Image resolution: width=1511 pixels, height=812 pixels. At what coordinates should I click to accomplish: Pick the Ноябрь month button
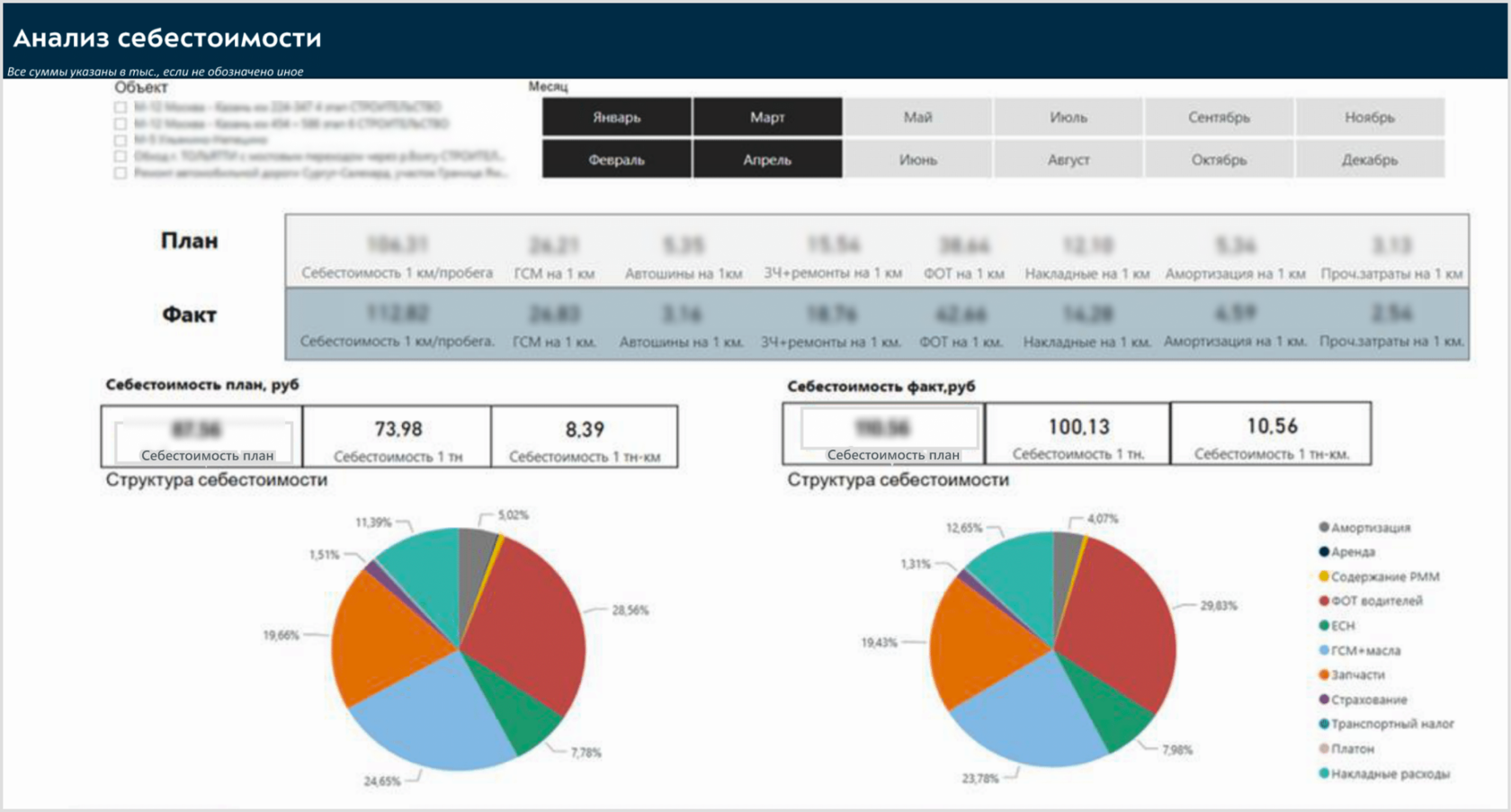1370,117
